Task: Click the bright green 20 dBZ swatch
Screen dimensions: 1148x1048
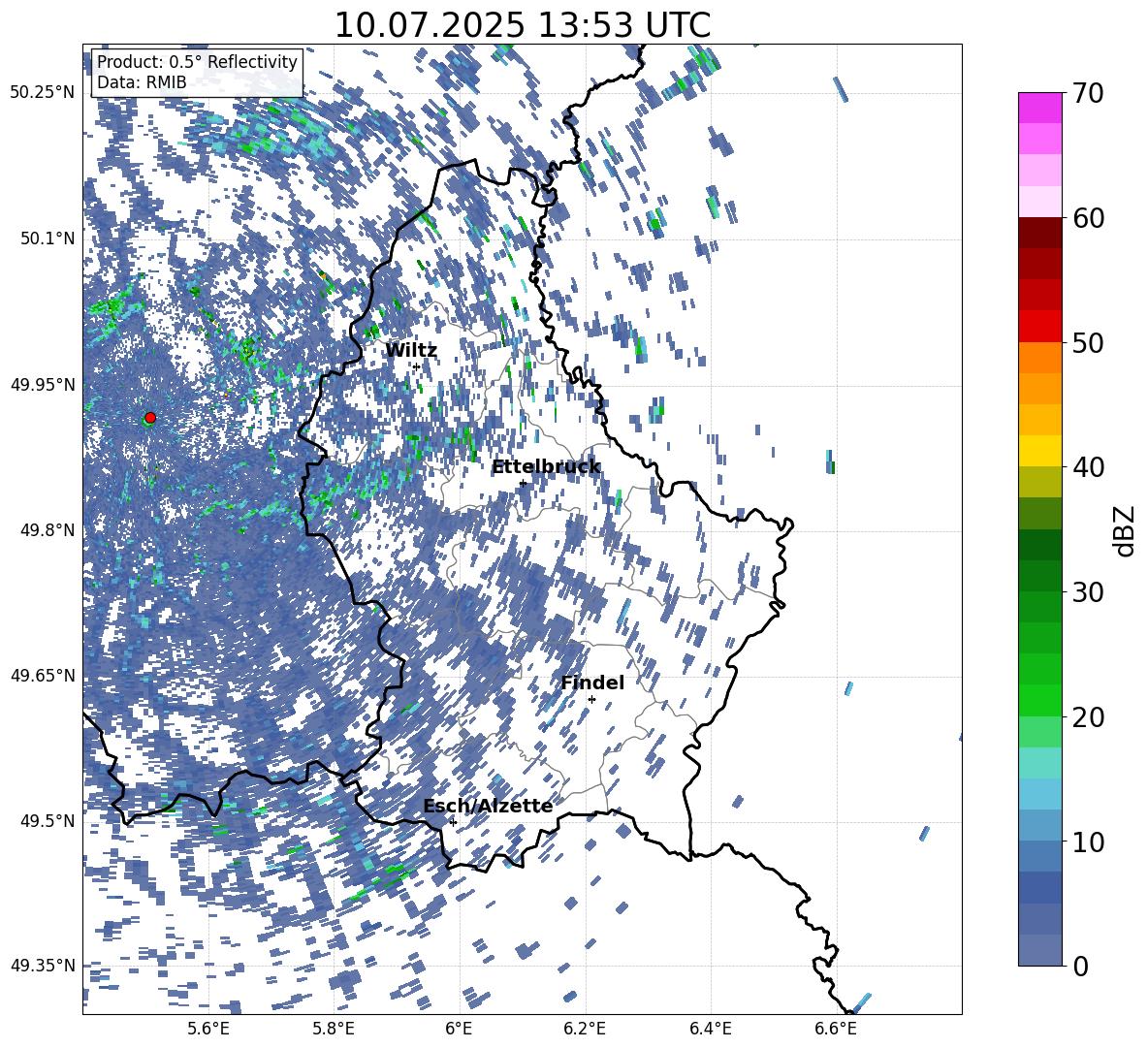Action: point(1039,700)
